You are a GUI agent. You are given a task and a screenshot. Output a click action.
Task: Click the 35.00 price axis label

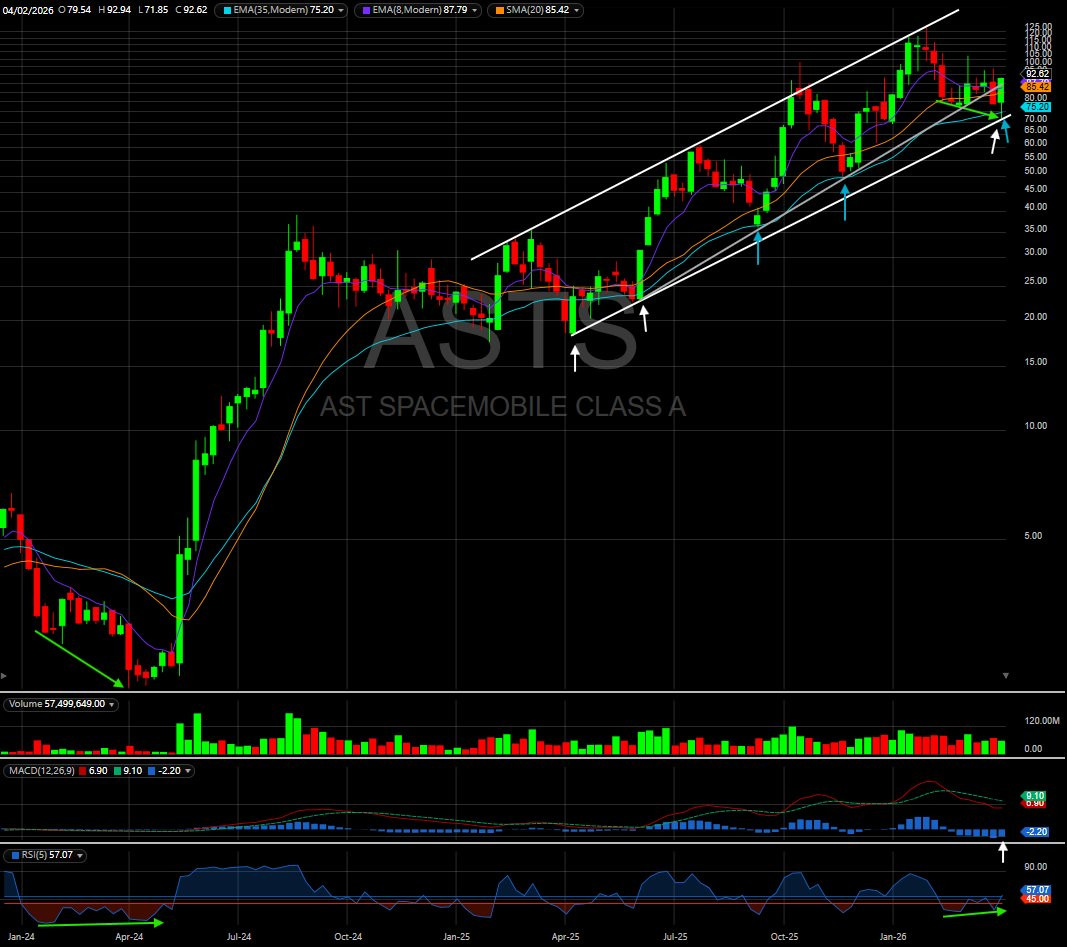tap(1036, 229)
